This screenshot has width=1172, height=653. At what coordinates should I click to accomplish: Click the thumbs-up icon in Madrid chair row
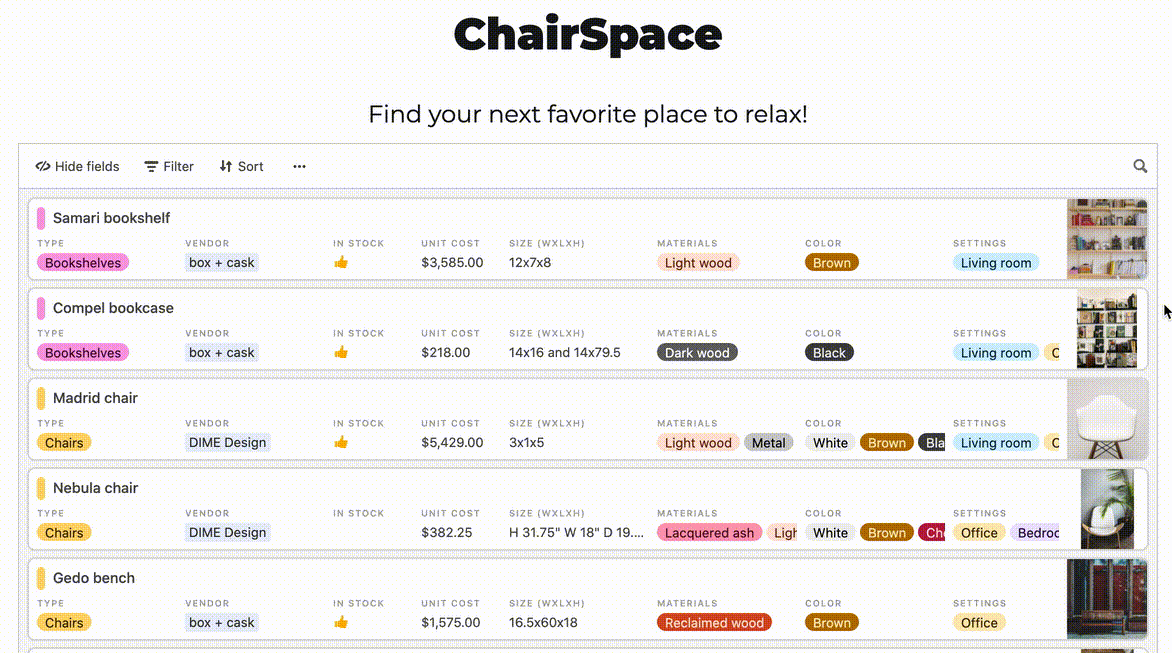[x=341, y=443]
